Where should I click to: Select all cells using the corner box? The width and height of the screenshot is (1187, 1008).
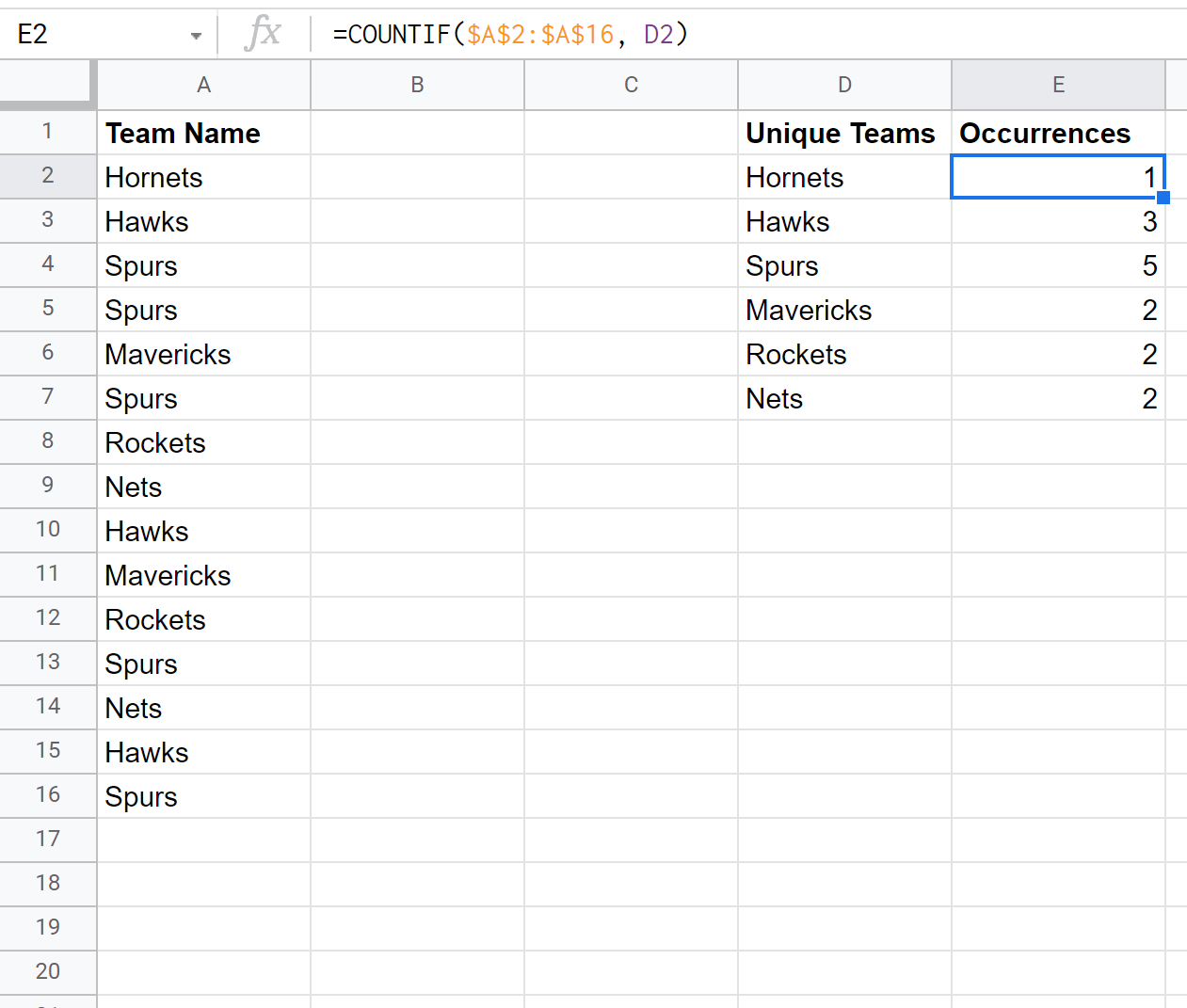[x=47, y=85]
